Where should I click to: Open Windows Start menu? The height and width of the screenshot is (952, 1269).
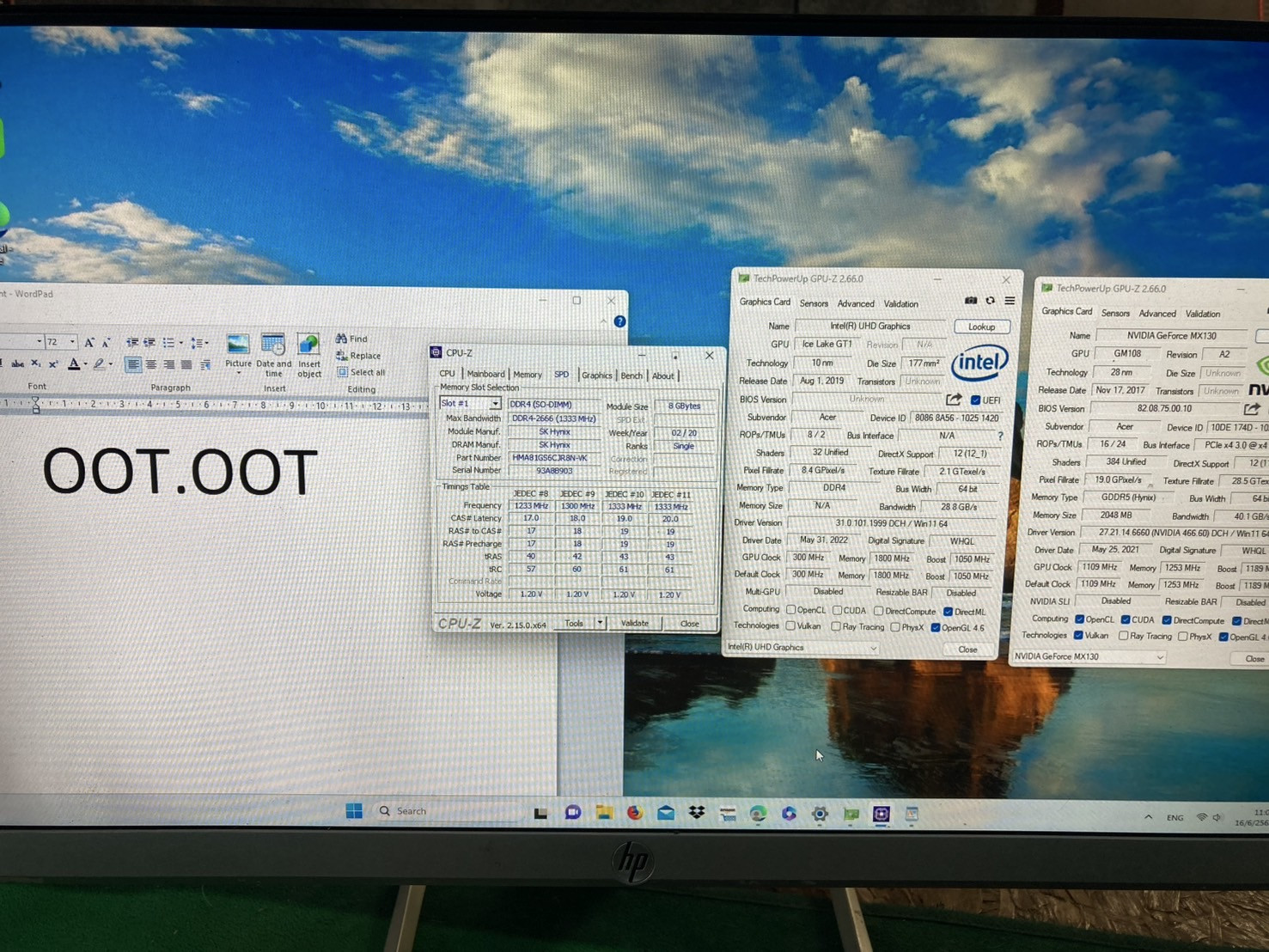coord(354,811)
